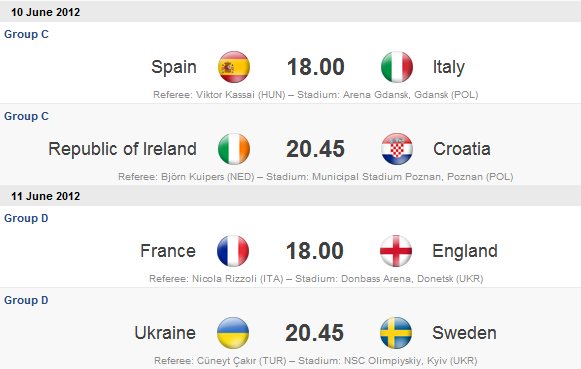Open Group C link above Spain match

pyautogui.click(x=26, y=34)
